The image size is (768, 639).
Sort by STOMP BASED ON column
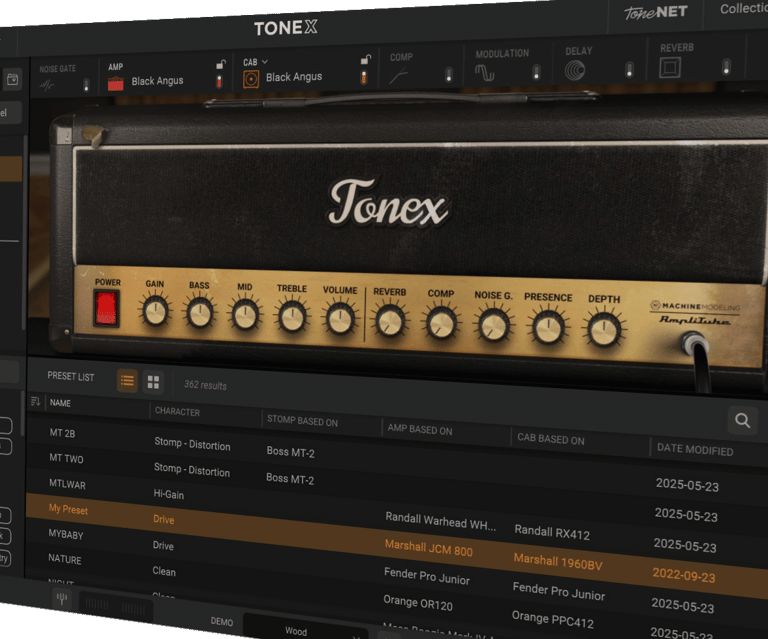pyautogui.click(x=302, y=421)
